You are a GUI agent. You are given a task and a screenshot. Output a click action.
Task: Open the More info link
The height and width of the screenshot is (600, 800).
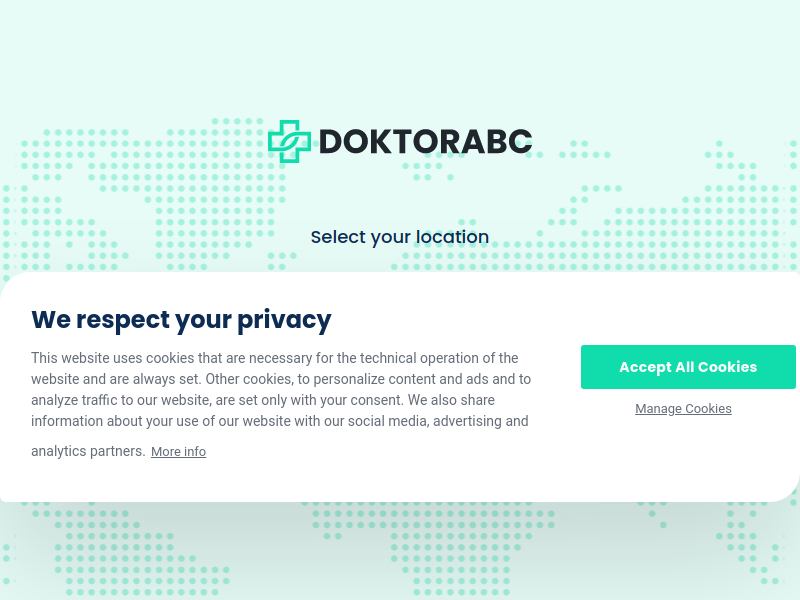pos(179,452)
